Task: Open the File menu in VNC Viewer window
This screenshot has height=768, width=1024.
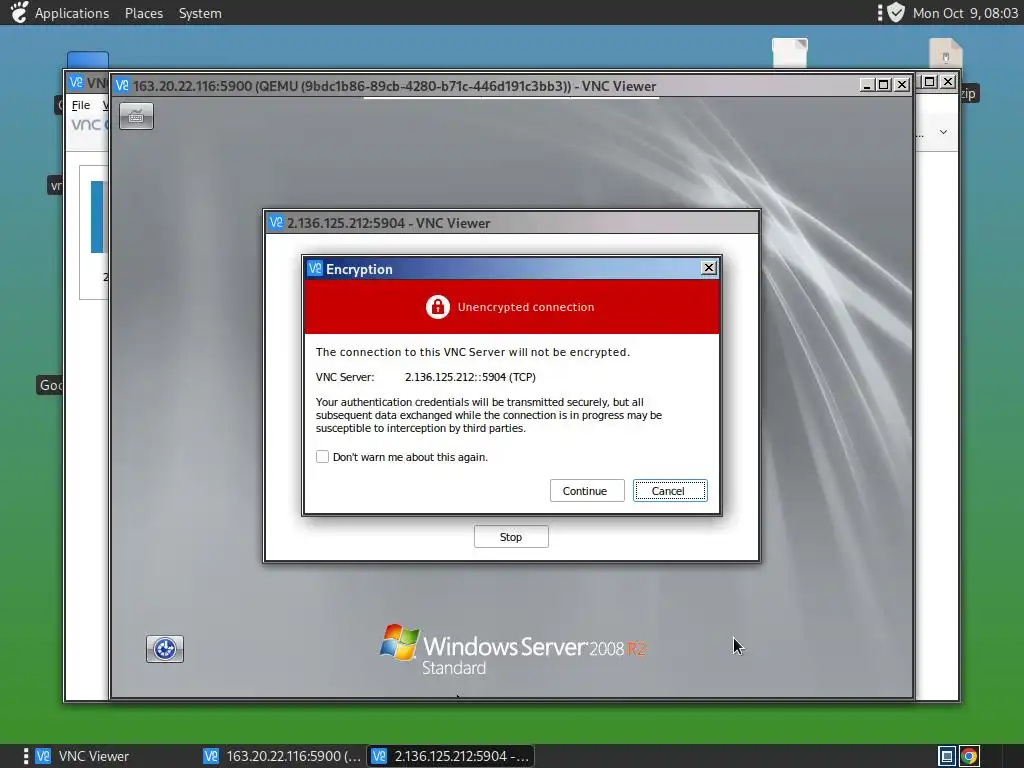Action: (x=81, y=105)
